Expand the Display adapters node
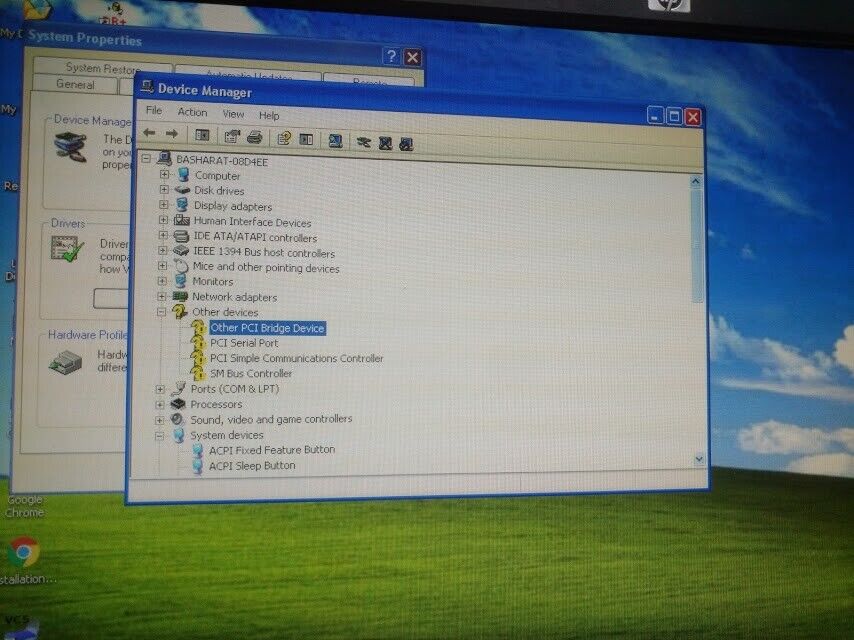Screen dimensions: 854x640 click(163, 204)
